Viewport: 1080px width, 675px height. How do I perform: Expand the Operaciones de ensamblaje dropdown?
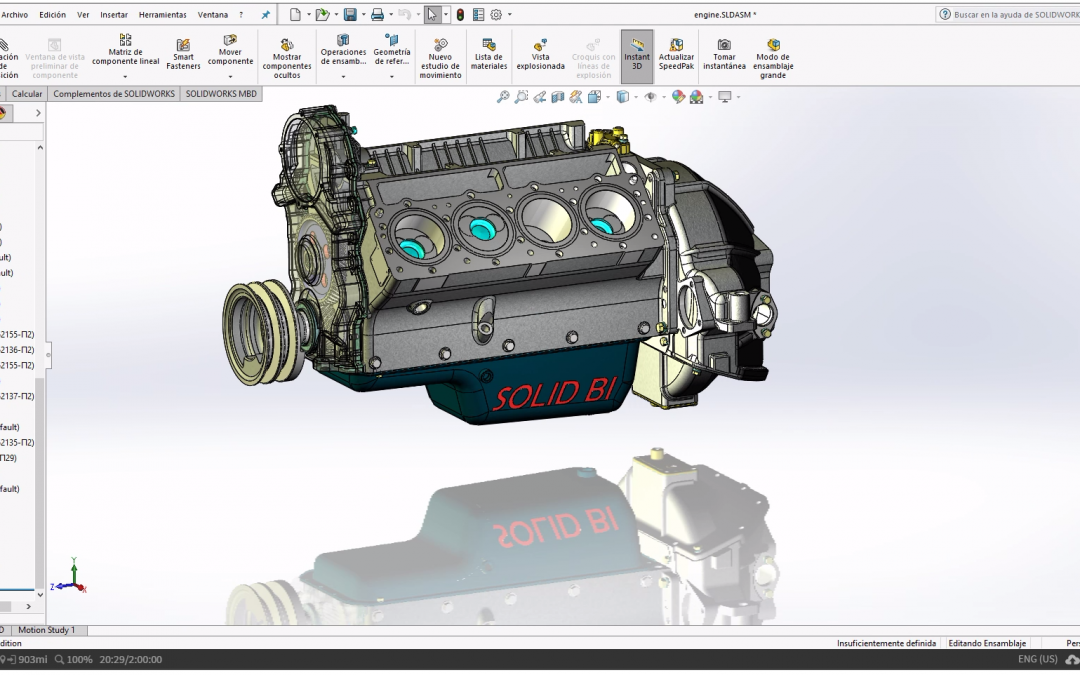(343, 76)
